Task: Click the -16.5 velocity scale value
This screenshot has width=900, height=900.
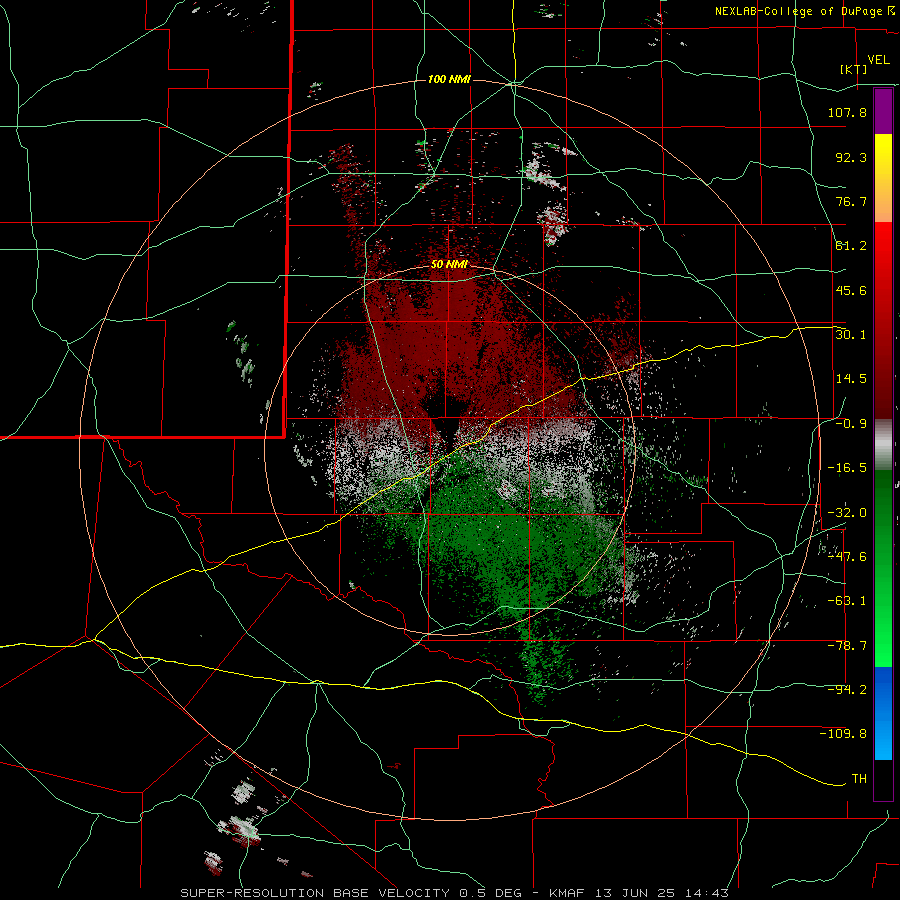Action: coord(847,468)
